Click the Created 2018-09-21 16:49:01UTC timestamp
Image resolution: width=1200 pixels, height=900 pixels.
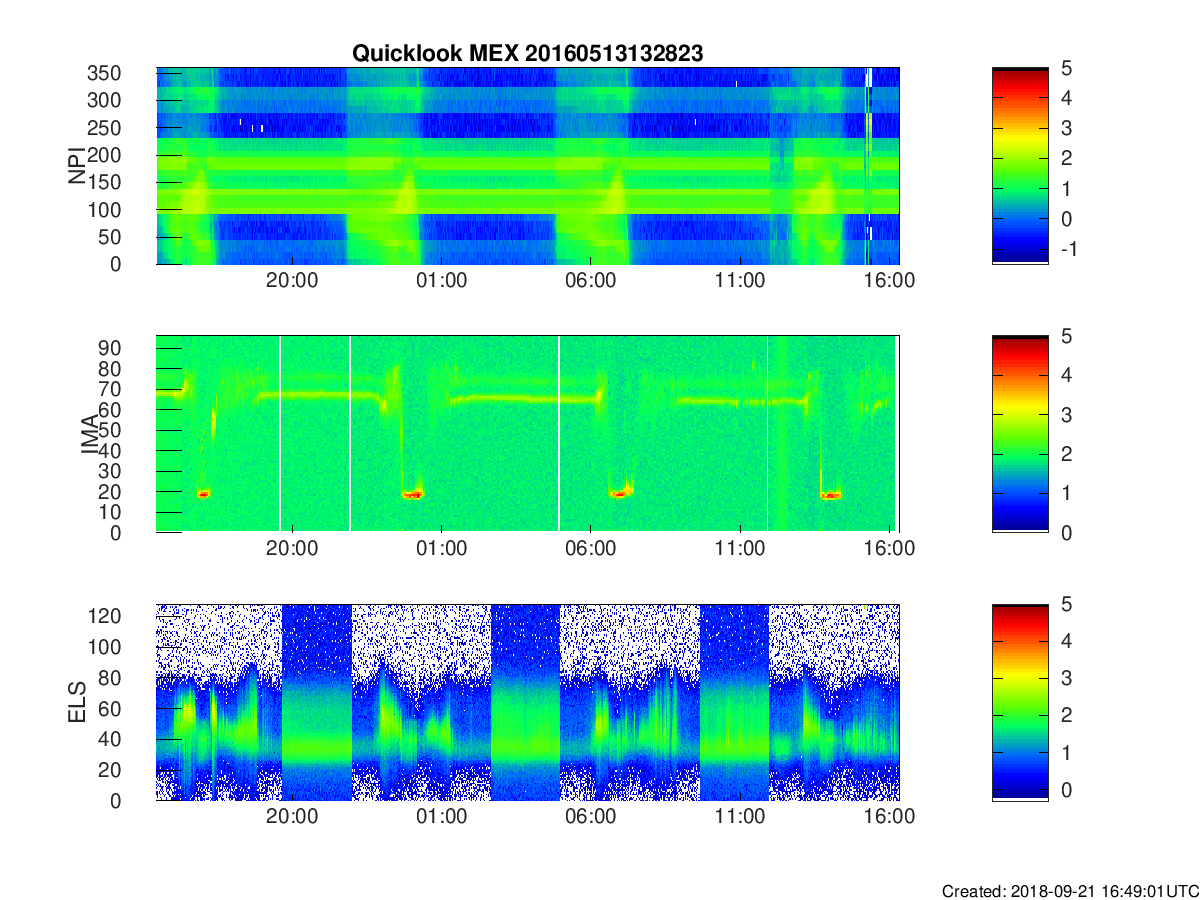tap(1069, 890)
